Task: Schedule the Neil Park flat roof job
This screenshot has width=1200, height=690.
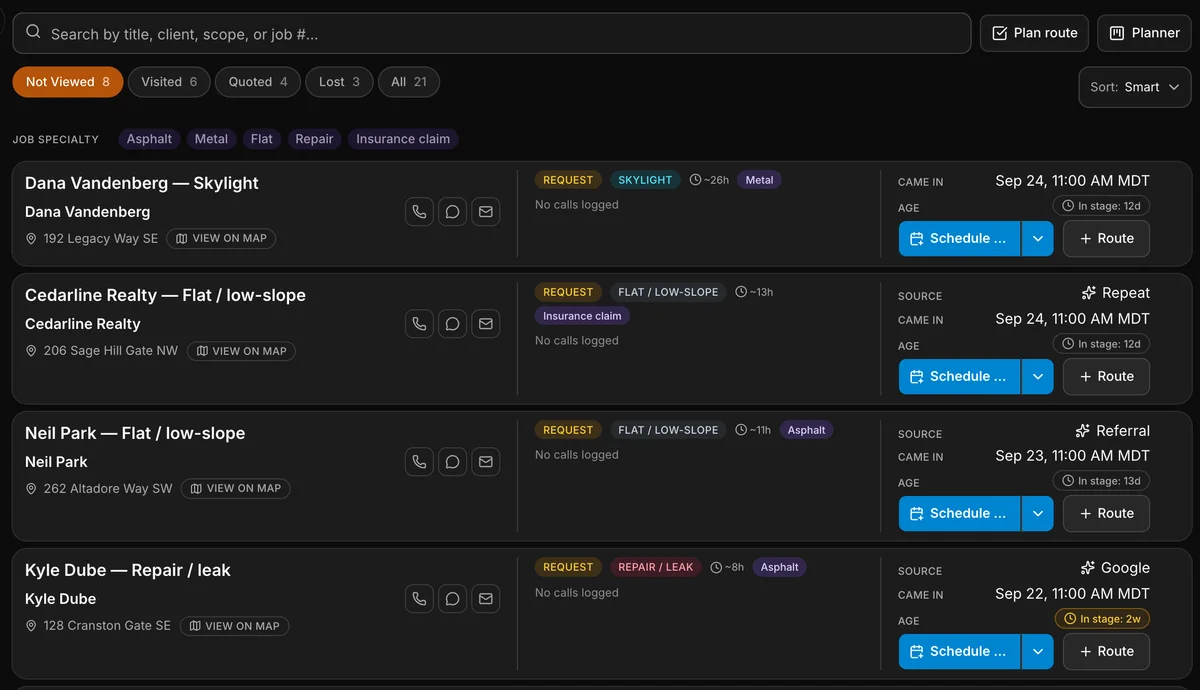Action: [x=959, y=514]
